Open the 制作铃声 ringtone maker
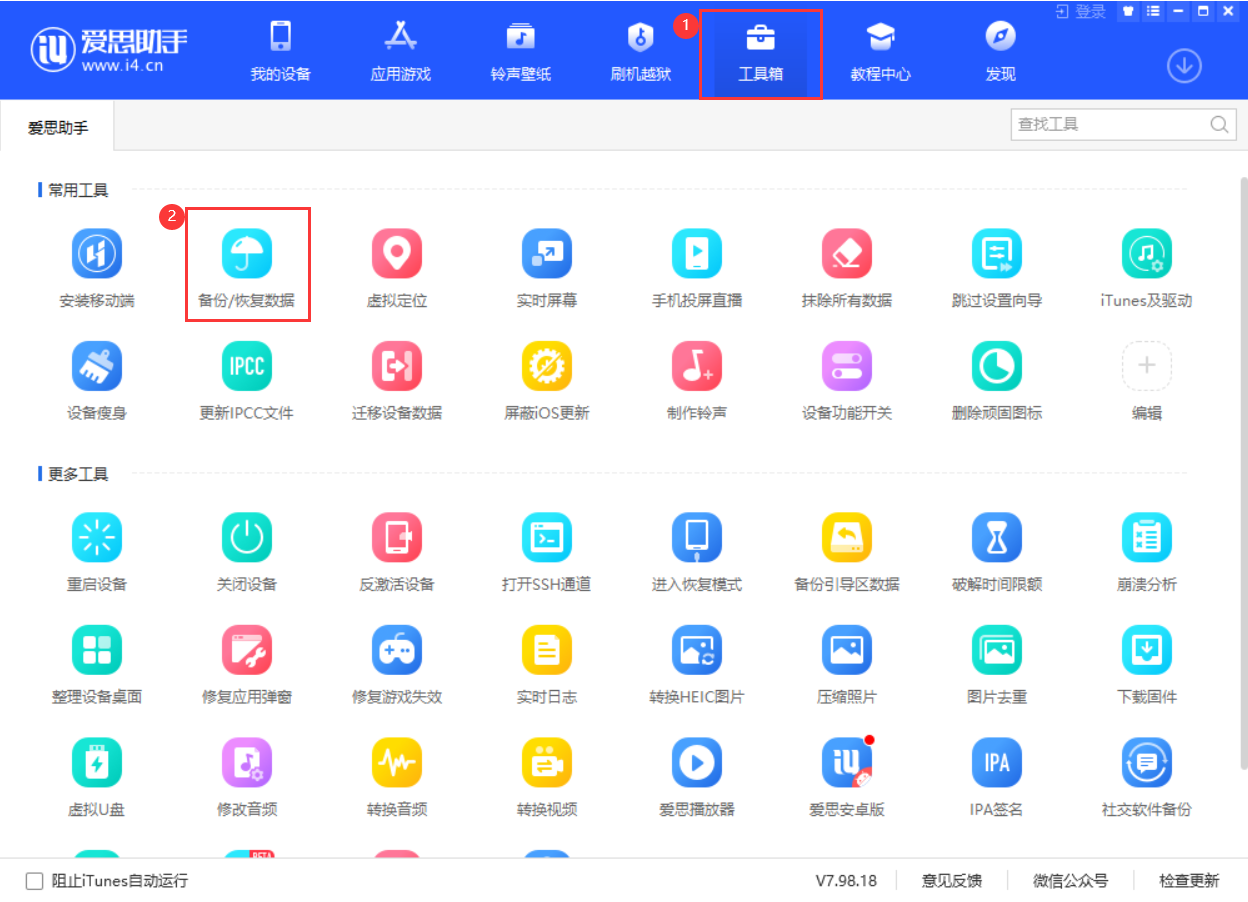Viewport: 1248px width, 902px height. tap(697, 377)
